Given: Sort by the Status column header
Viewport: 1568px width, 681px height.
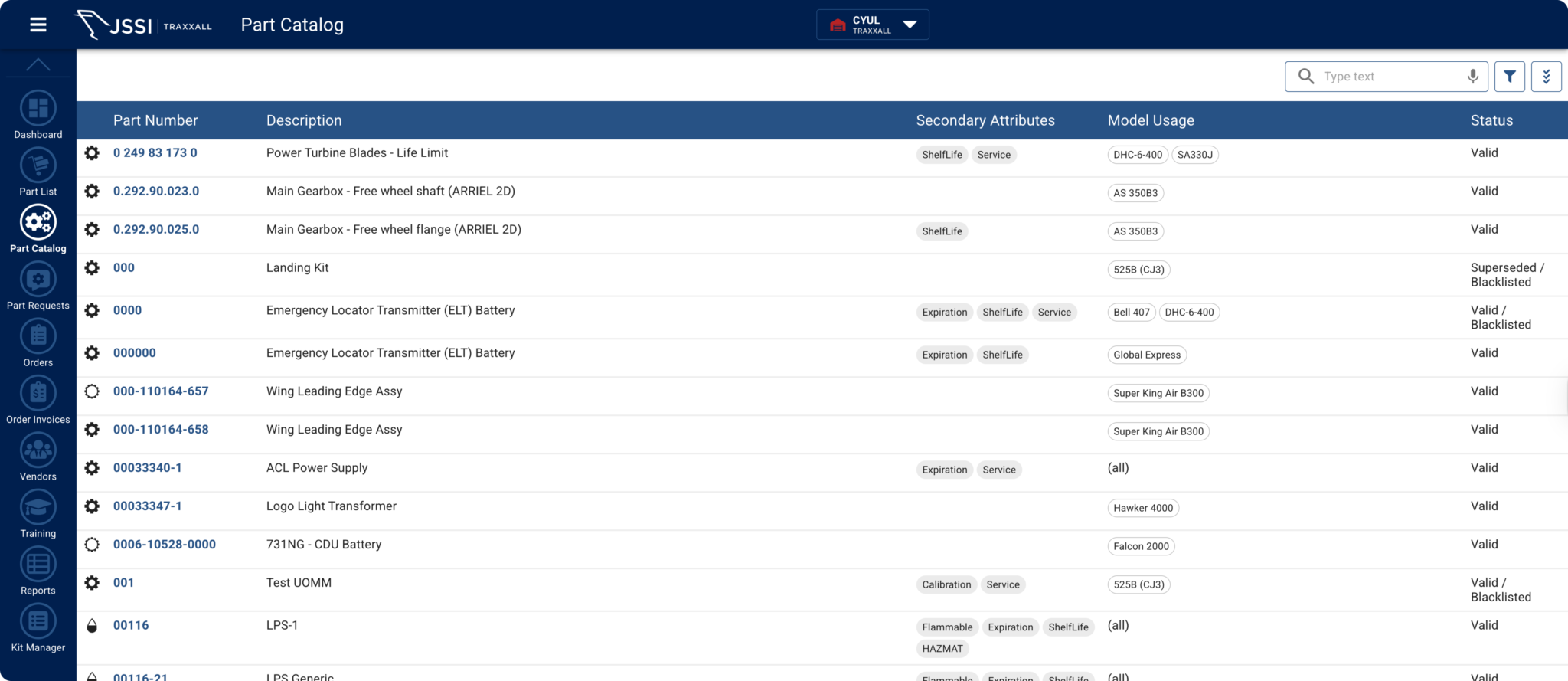Looking at the screenshot, I should (x=1491, y=120).
